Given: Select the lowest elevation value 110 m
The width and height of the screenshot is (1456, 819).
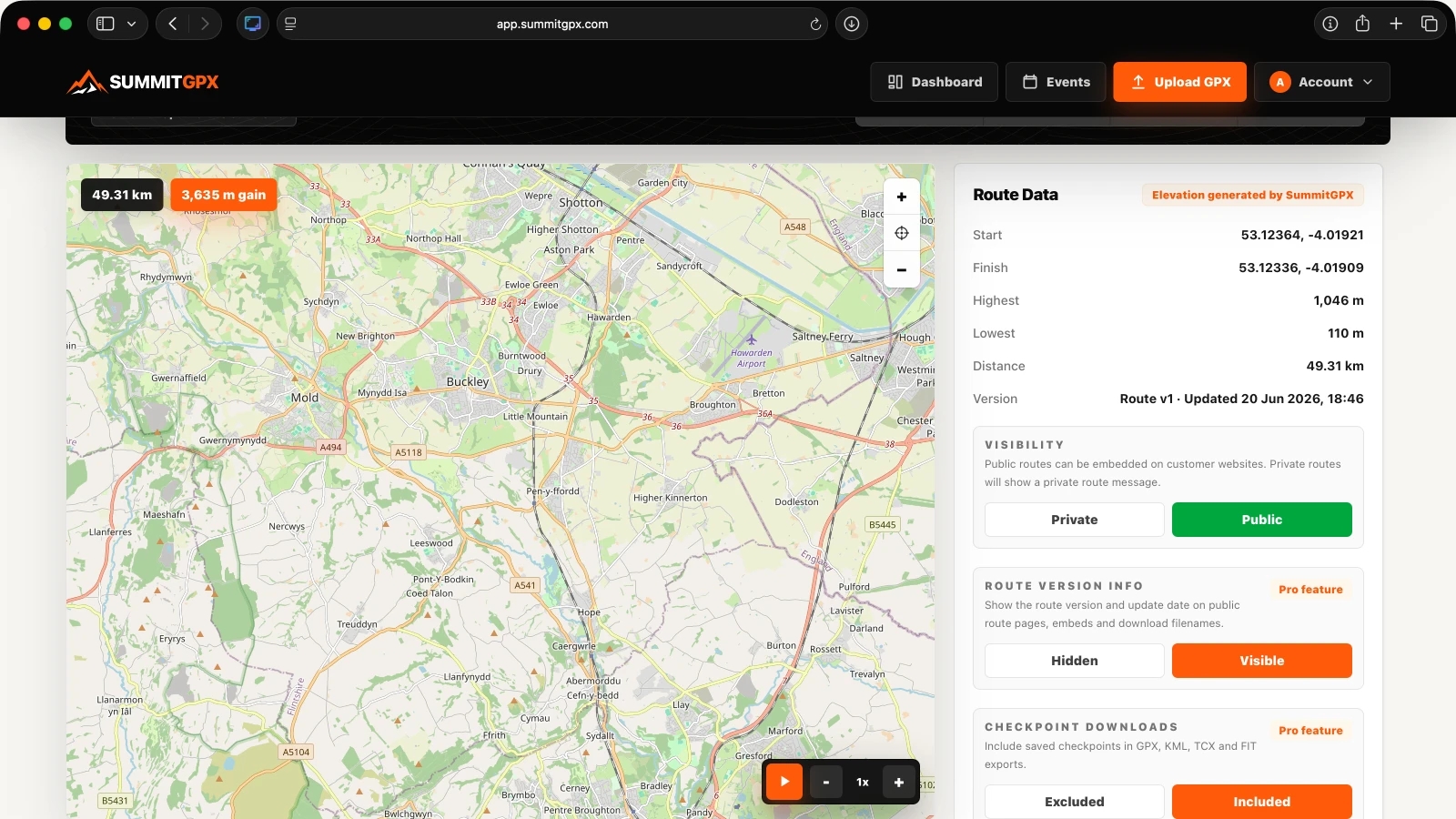Looking at the screenshot, I should point(1346,333).
